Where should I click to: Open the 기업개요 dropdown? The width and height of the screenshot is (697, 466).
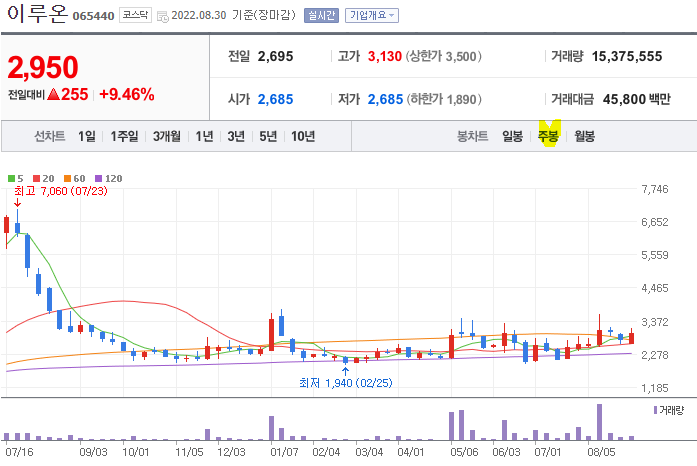point(372,16)
